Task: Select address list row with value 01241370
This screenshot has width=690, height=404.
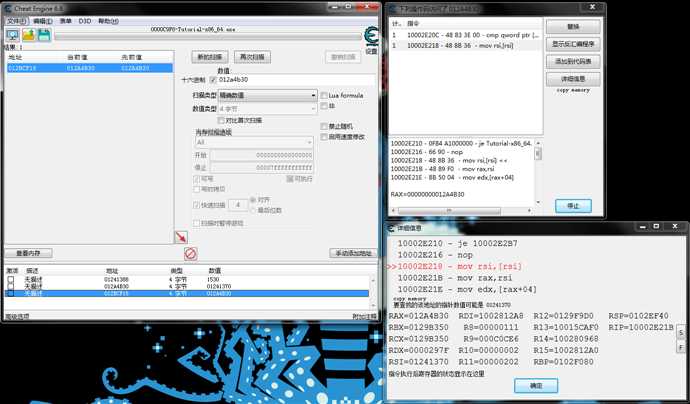Action: click(x=187, y=286)
